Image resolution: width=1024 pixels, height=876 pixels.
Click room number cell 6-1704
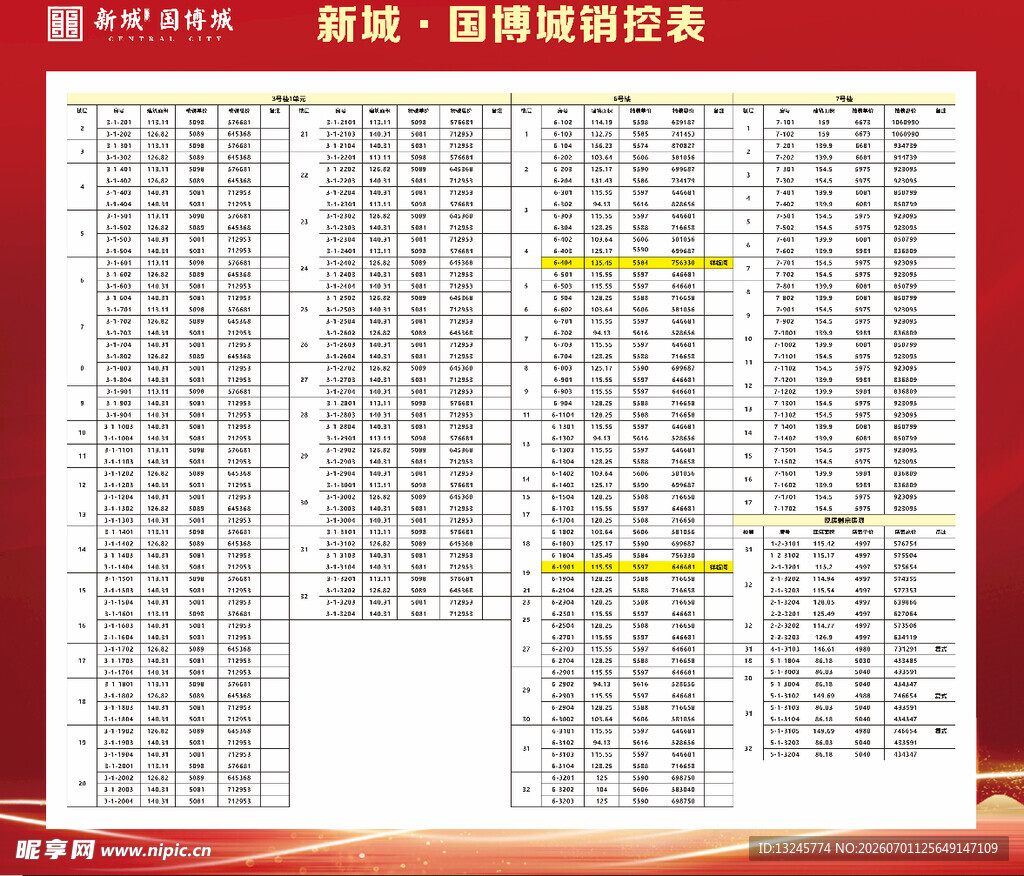(x=563, y=521)
